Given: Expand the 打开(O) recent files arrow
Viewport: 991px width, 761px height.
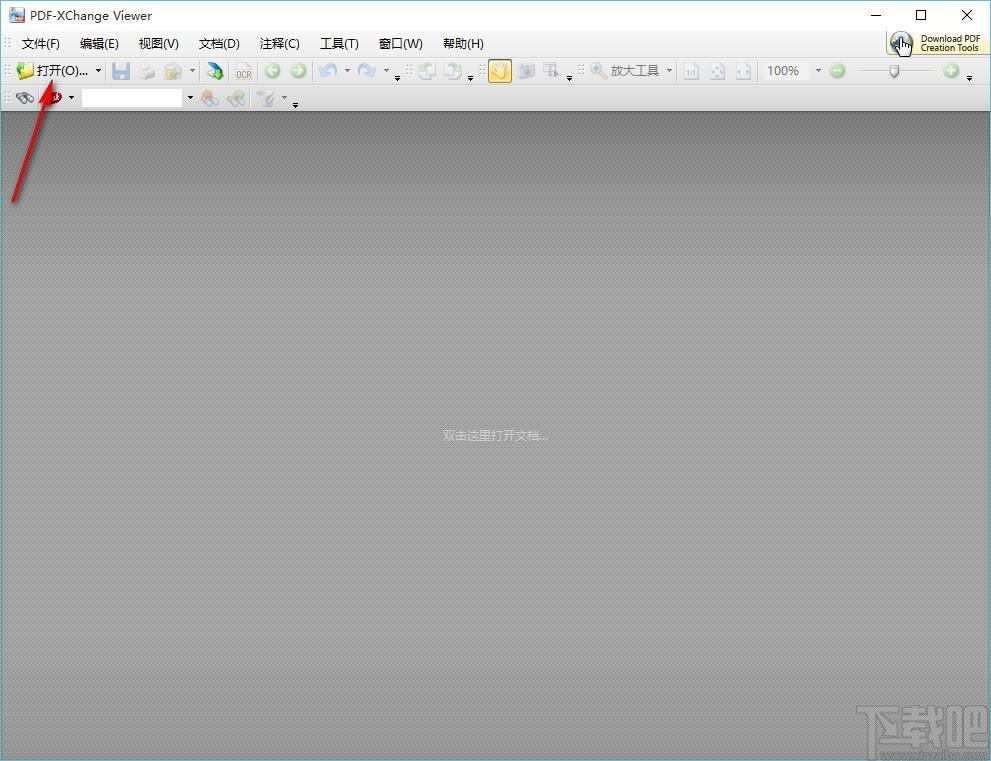Looking at the screenshot, I should tap(98, 71).
